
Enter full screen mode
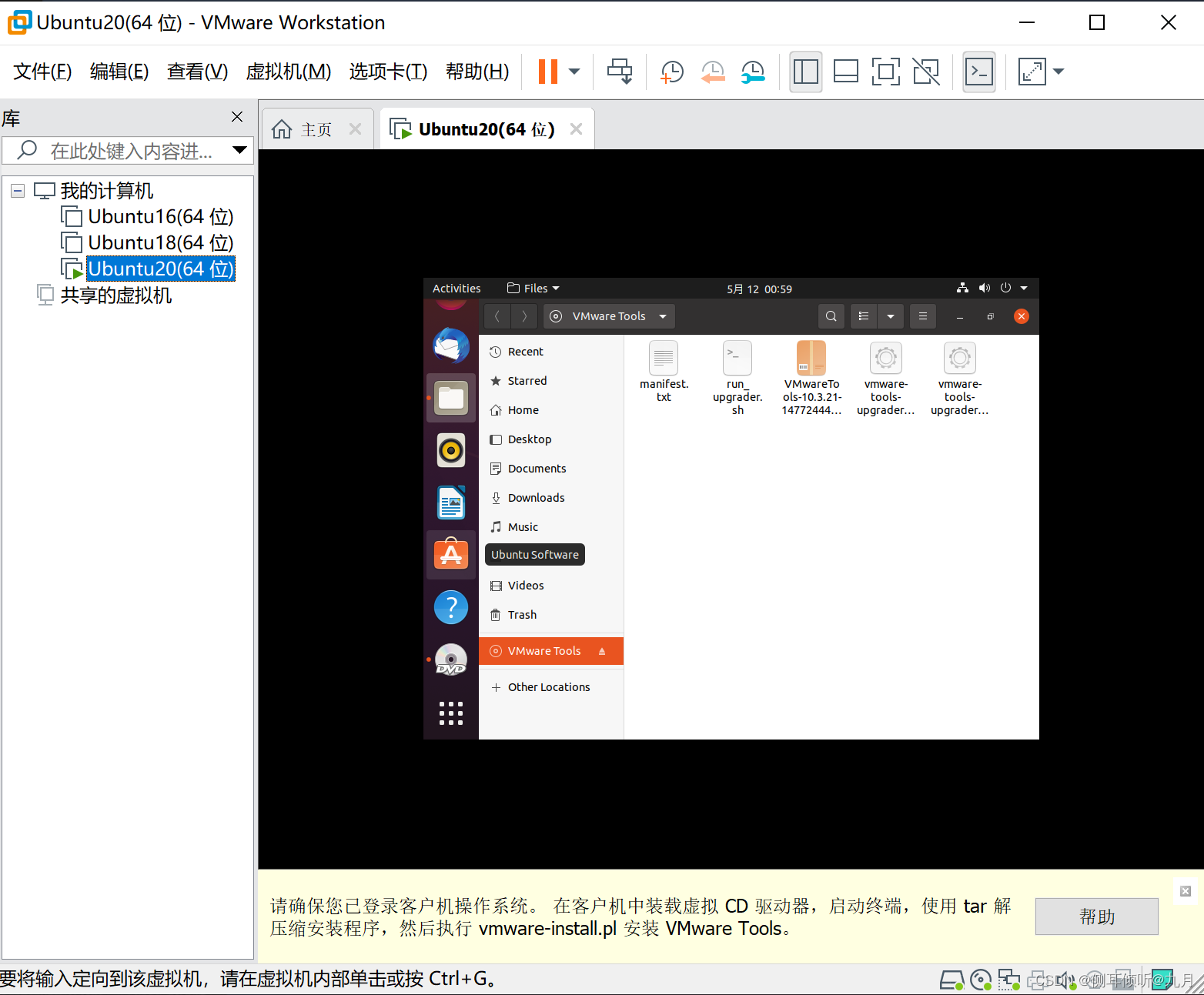coord(885,71)
